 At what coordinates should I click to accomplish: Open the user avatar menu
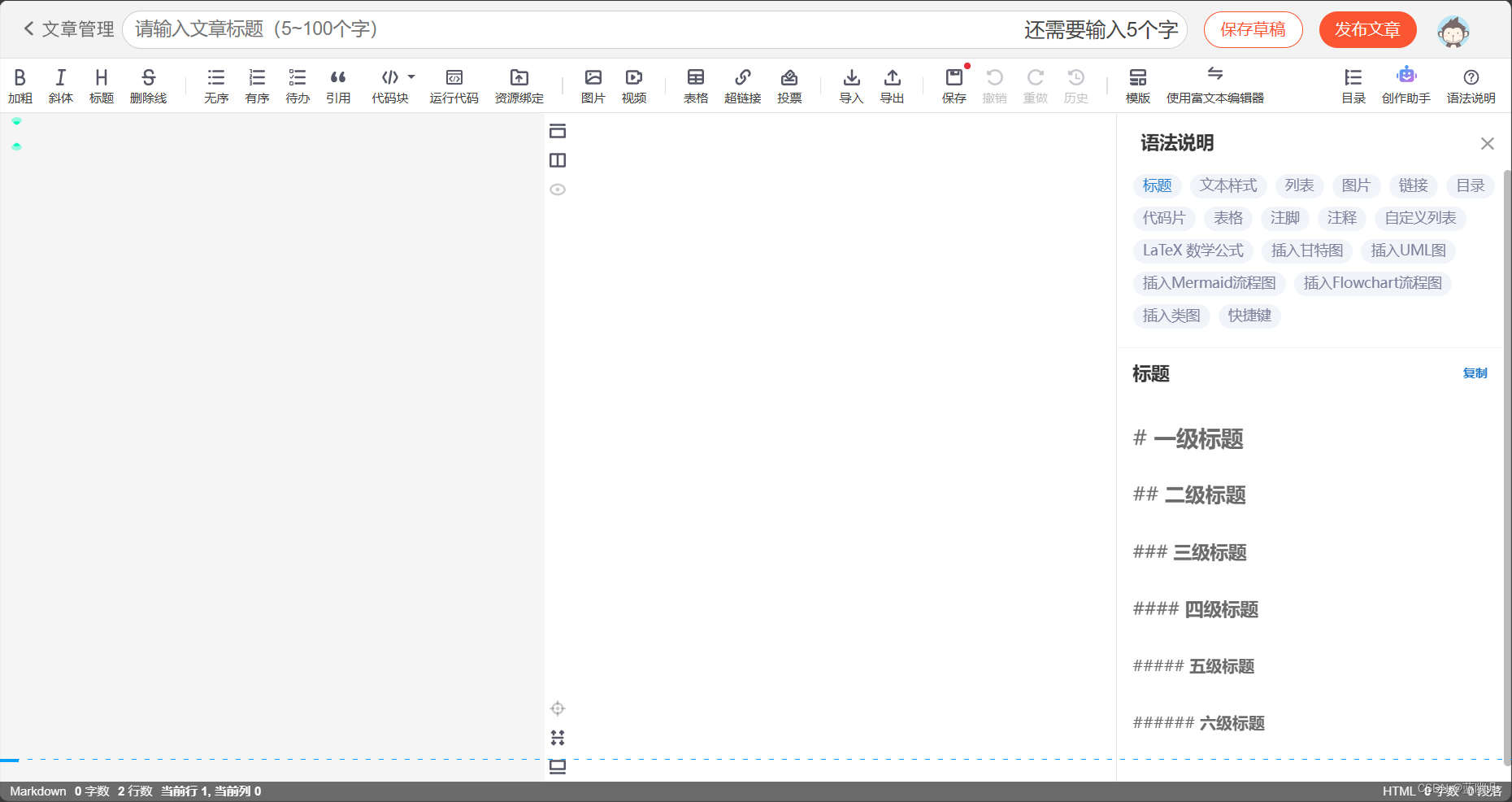pos(1453,30)
